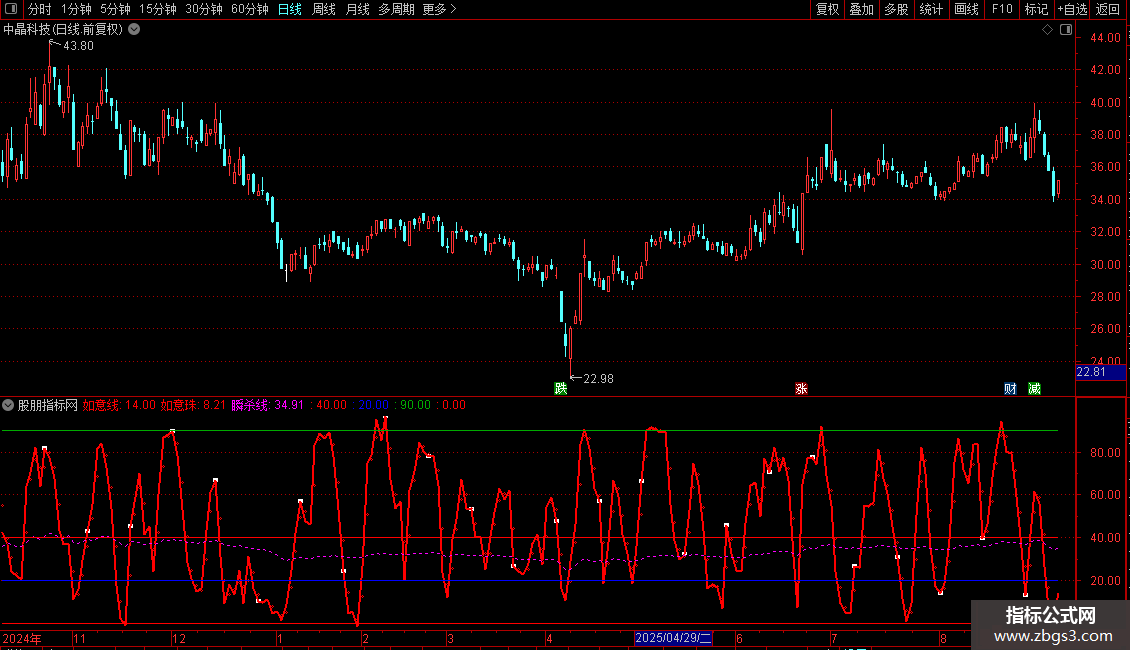This screenshot has height=650, width=1130.
Task: Switch to 日线 daily chart
Action: [290, 9]
